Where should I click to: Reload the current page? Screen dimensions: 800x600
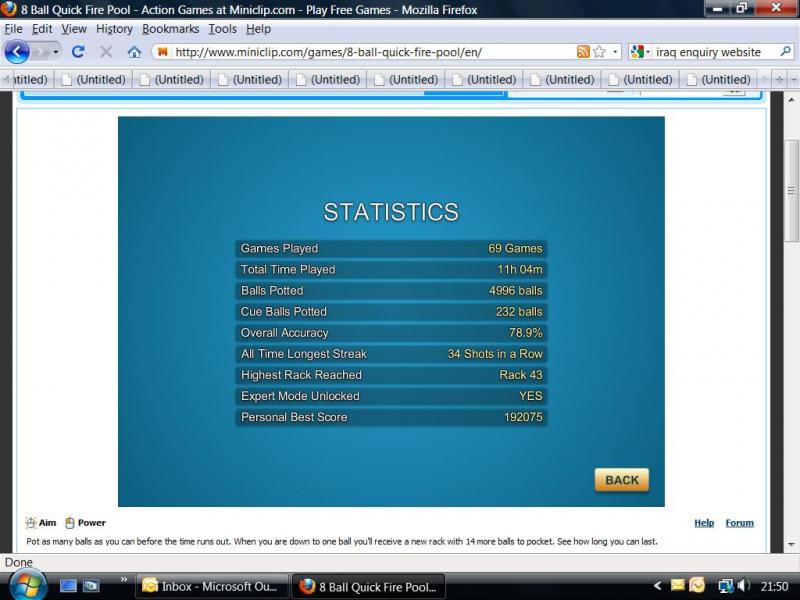pyautogui.click(x=78, y=51)
